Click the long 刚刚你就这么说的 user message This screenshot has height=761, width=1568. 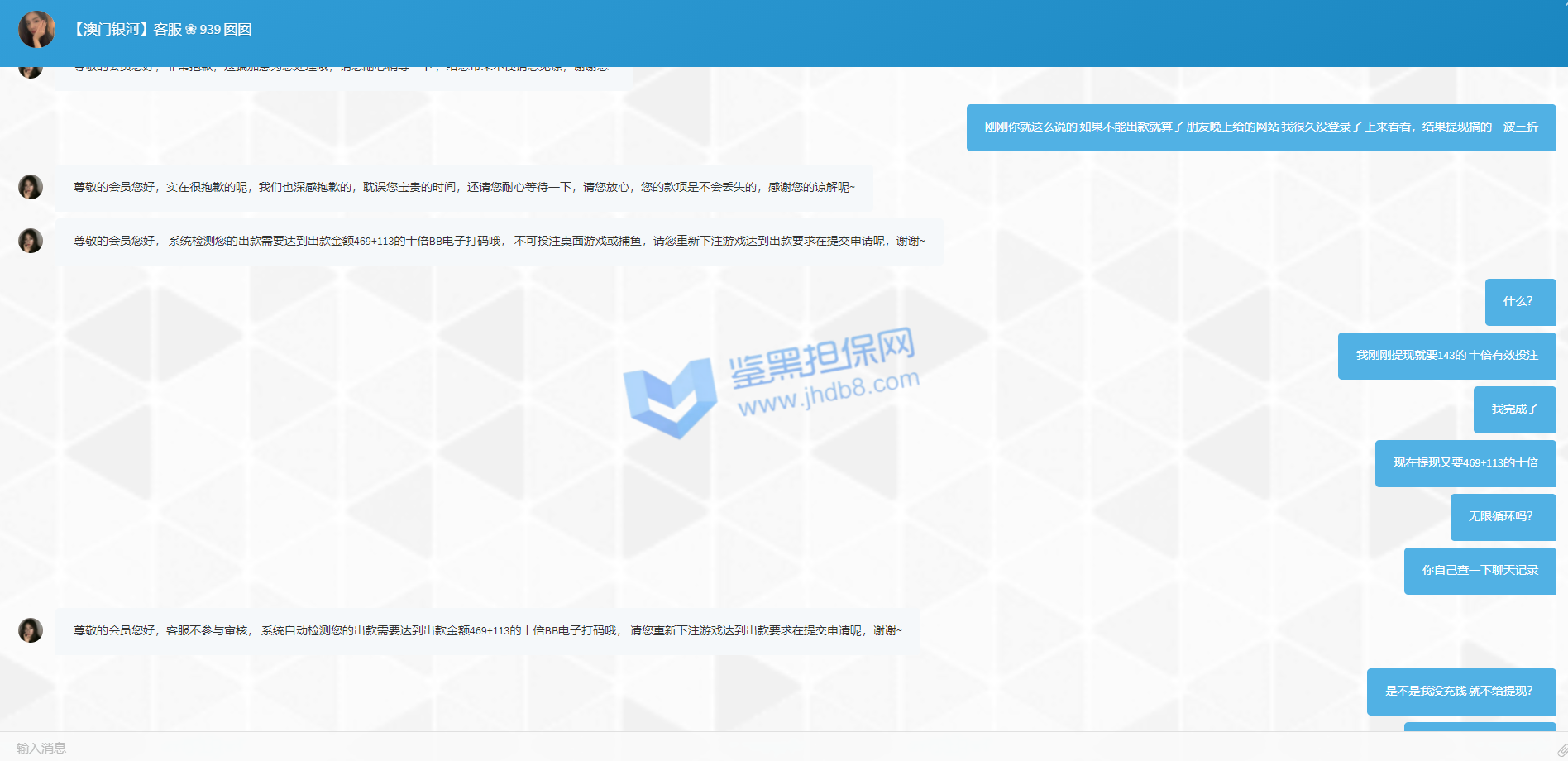point(1260,127)
